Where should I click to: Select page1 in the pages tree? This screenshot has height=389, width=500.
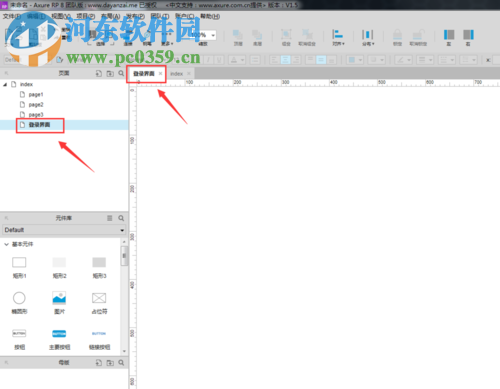pyautogui.click(x=36, y=95)
